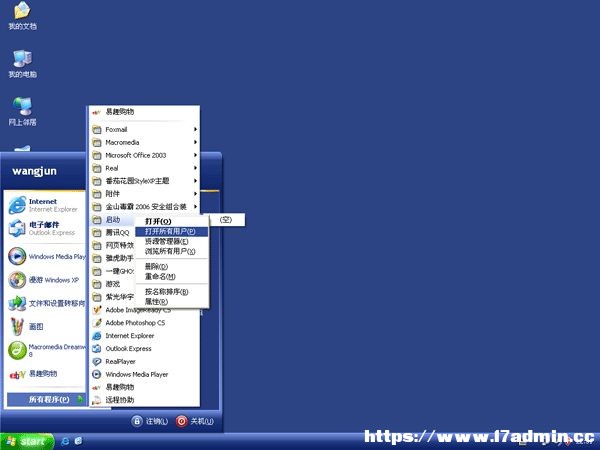Open the 我的文档 desktop icon
The image size is (600, 450).
pos(22,16)
